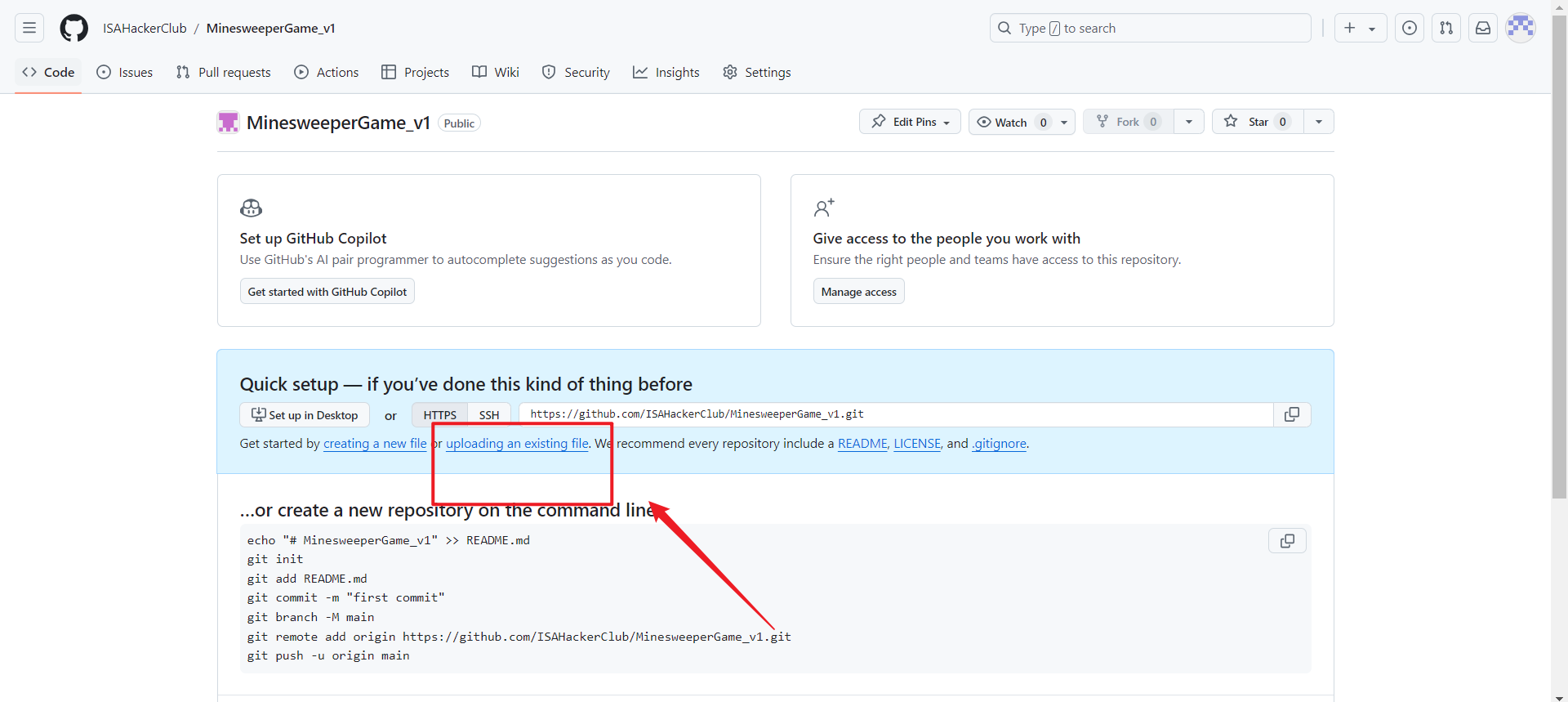Click the Manage access button

point(859,292)
